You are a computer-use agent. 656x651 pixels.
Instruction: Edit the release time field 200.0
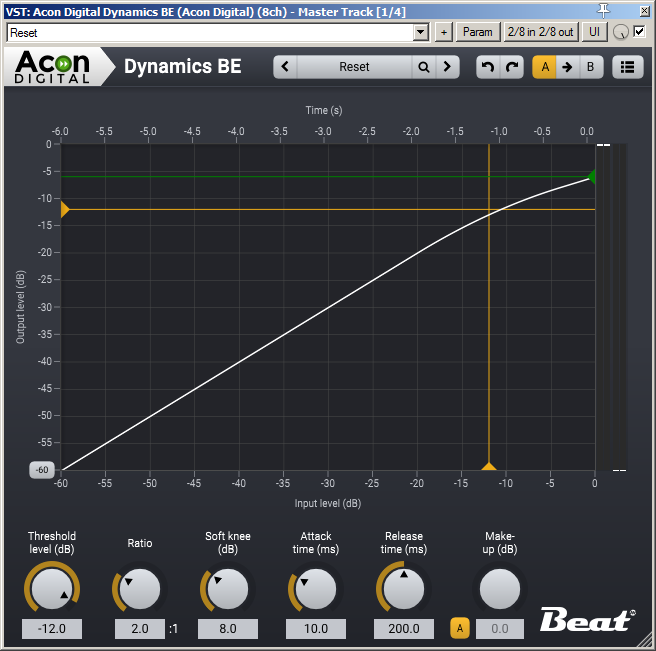point(404,629)
